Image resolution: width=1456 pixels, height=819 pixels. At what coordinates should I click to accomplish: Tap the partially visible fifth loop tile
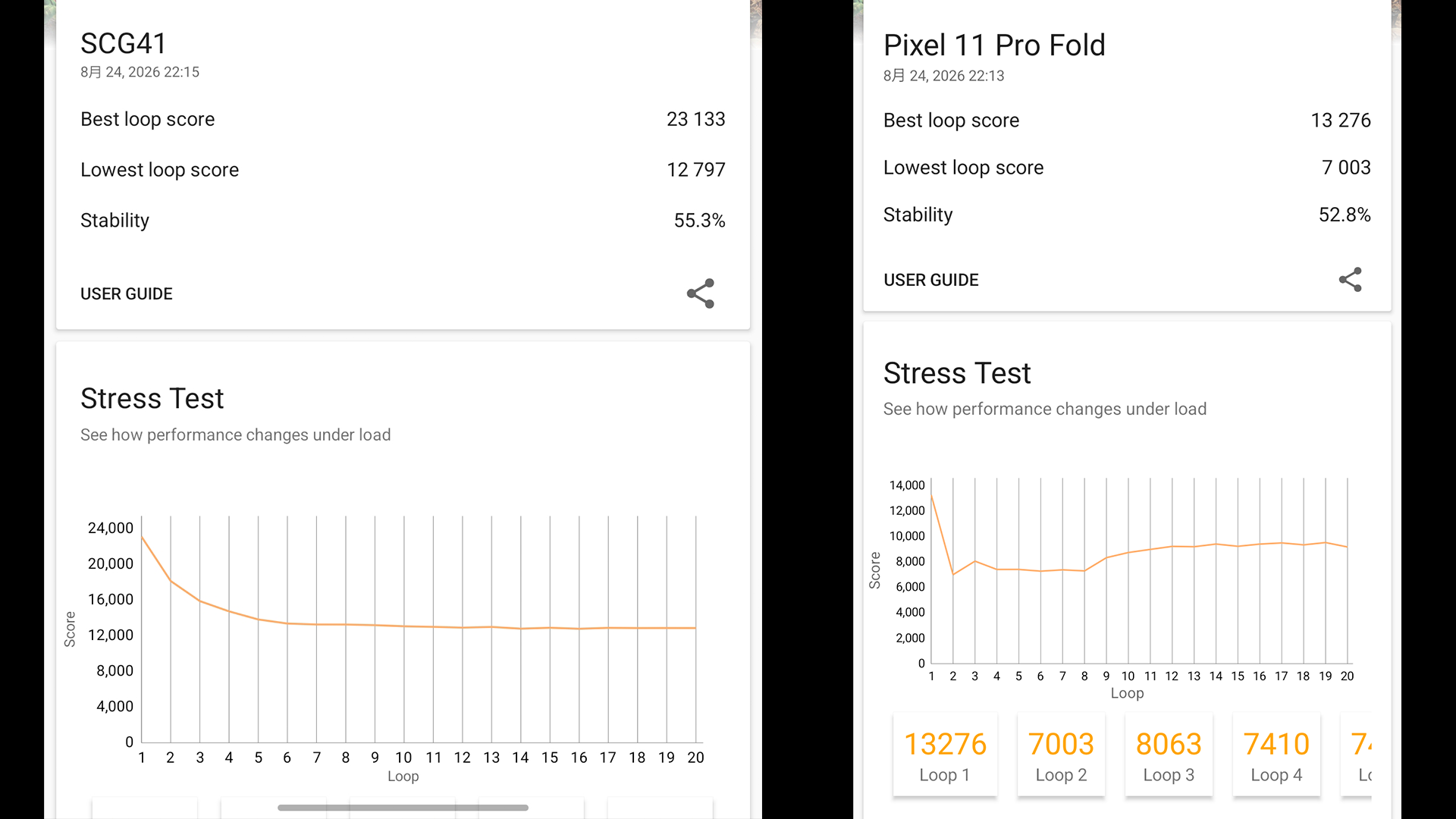(1357, 755)
